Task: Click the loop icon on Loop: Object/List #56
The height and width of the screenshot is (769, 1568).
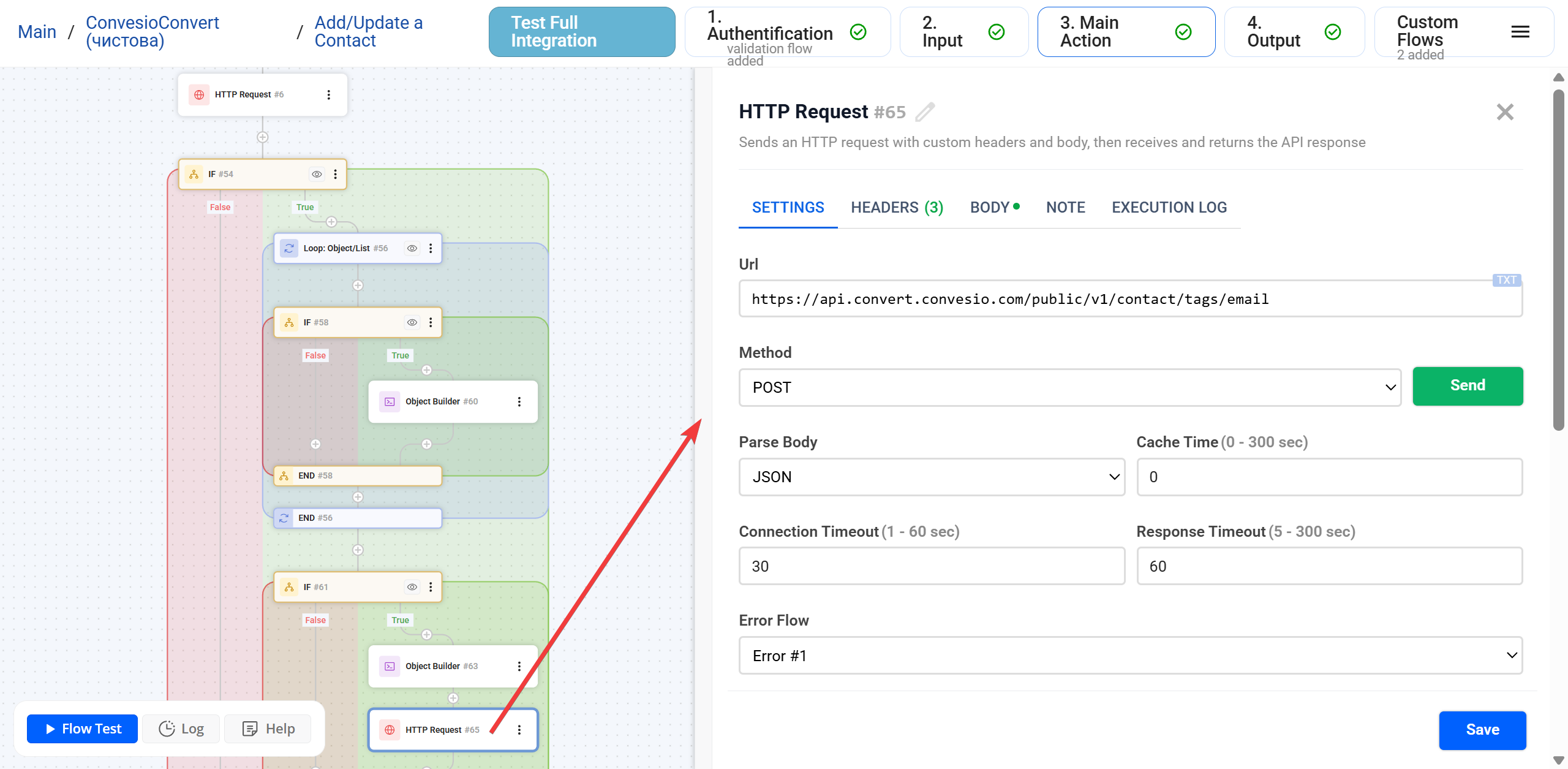Action: 288,248
